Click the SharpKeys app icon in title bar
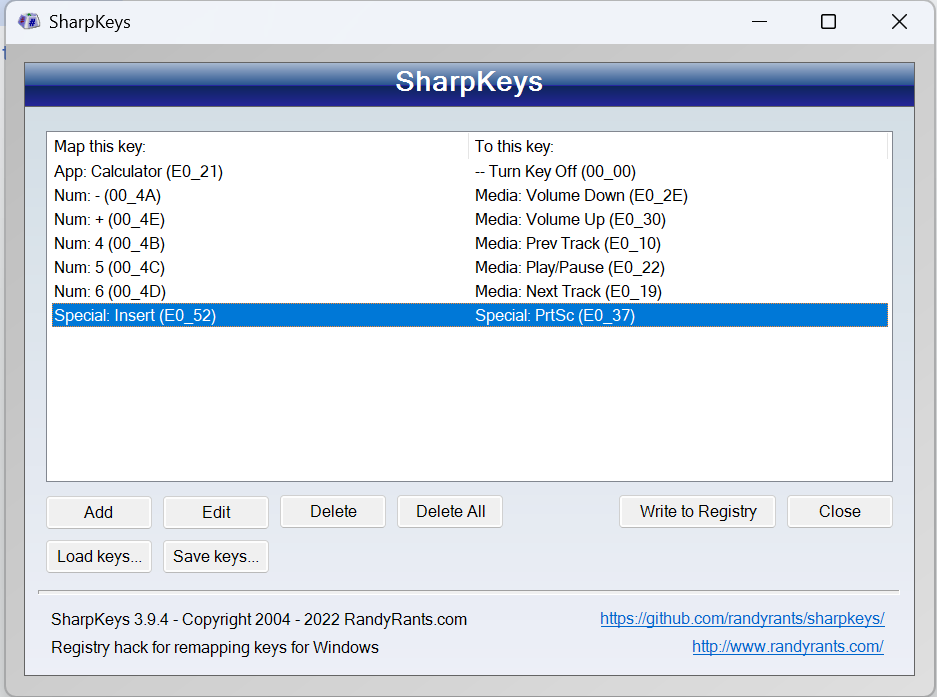 (29, 22)
